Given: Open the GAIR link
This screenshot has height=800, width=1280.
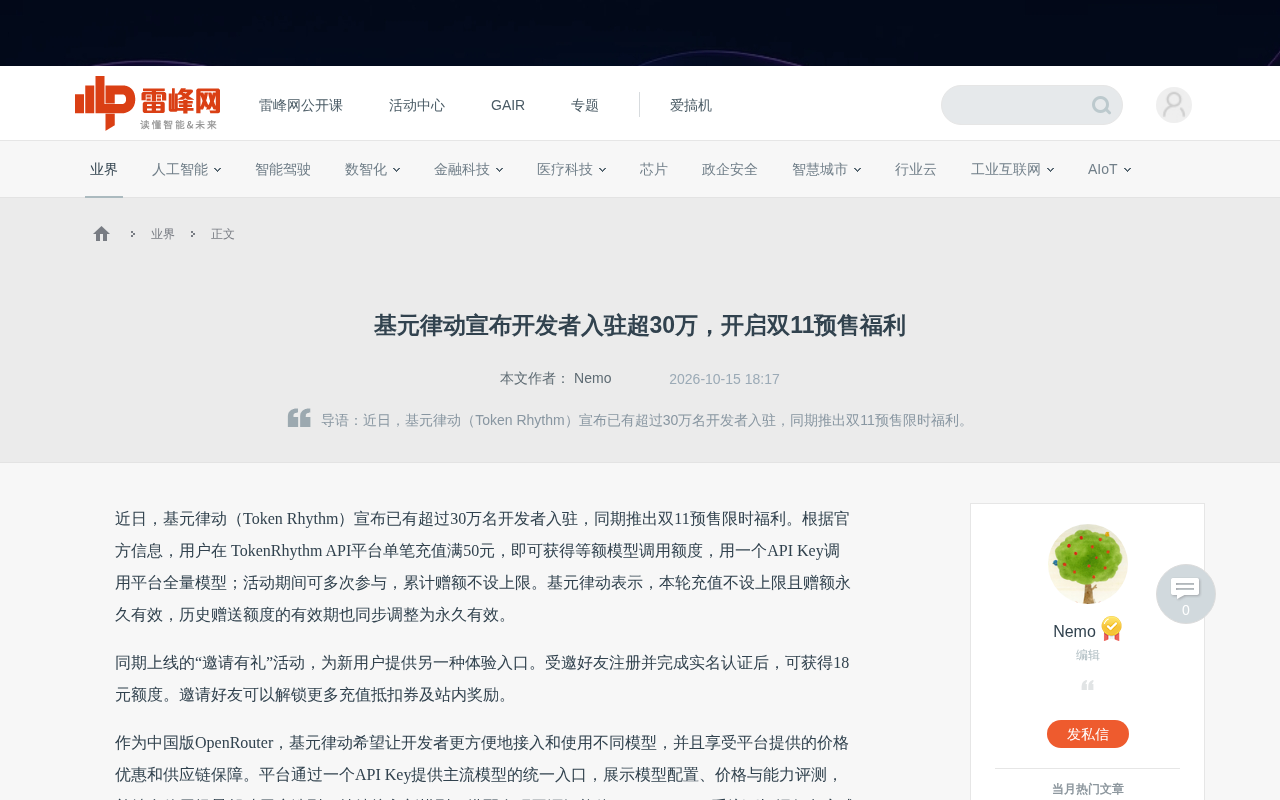Looking at the screenshot, I should (508, 105).
